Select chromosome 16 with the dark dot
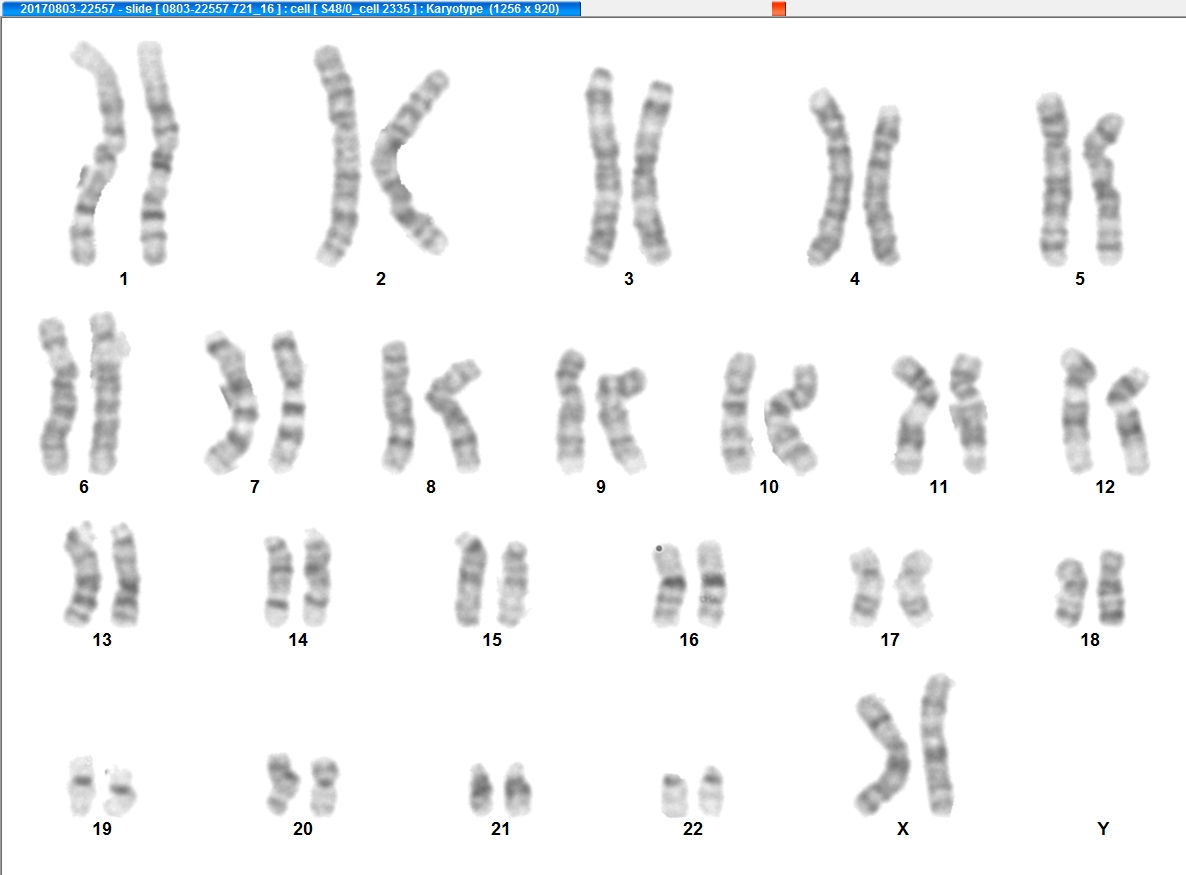This screenshot has height=875, width=1186. tap(669, 584)
